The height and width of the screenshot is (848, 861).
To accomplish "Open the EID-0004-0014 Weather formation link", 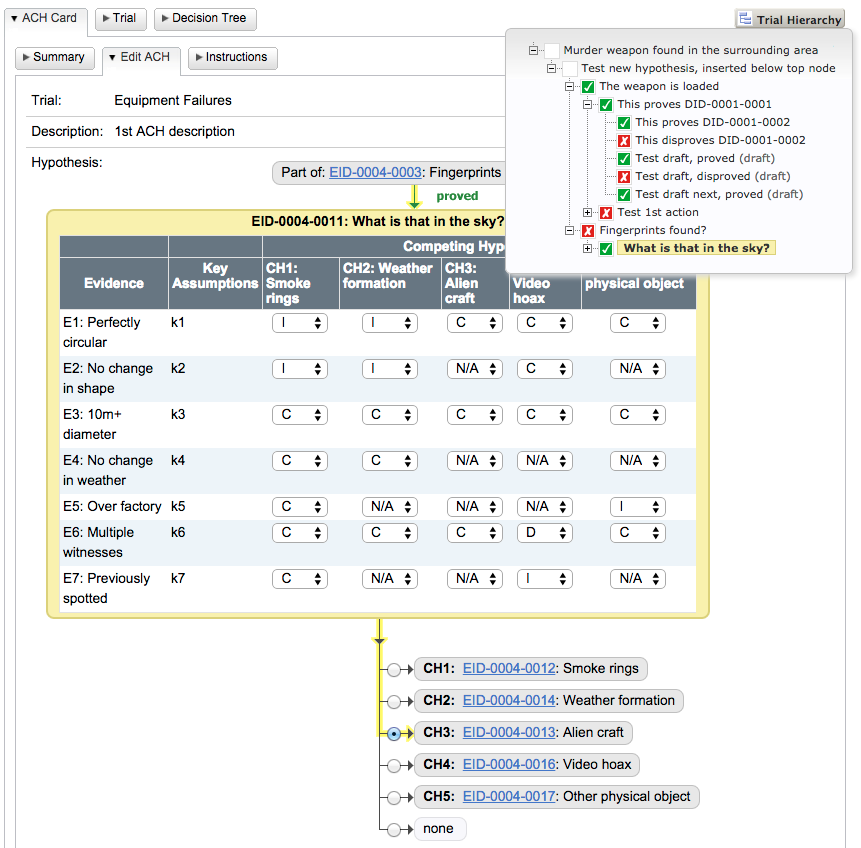I will [508, 701].
